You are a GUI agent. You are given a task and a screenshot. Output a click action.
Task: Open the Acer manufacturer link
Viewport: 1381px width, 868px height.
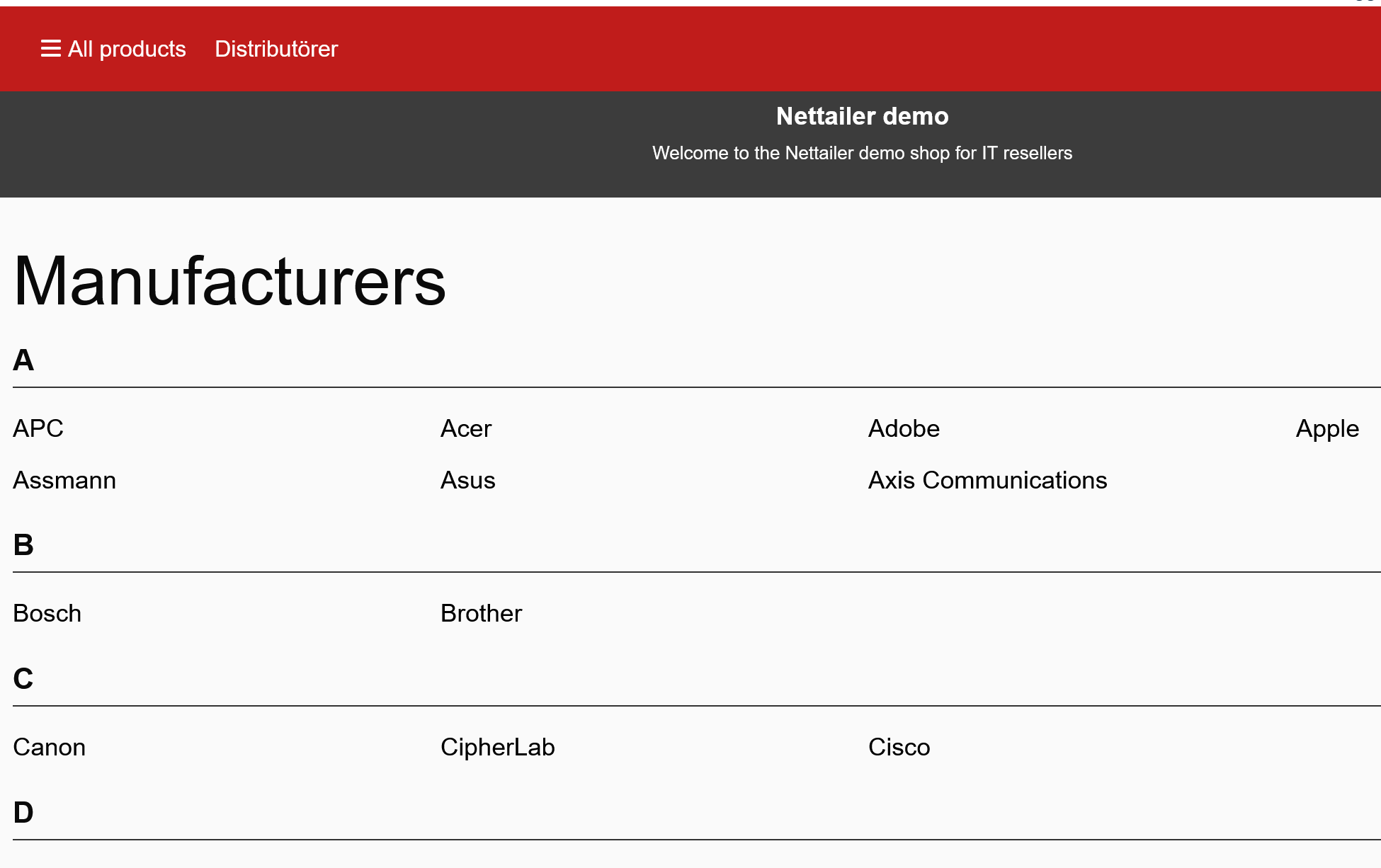click(x=465, y=428)
